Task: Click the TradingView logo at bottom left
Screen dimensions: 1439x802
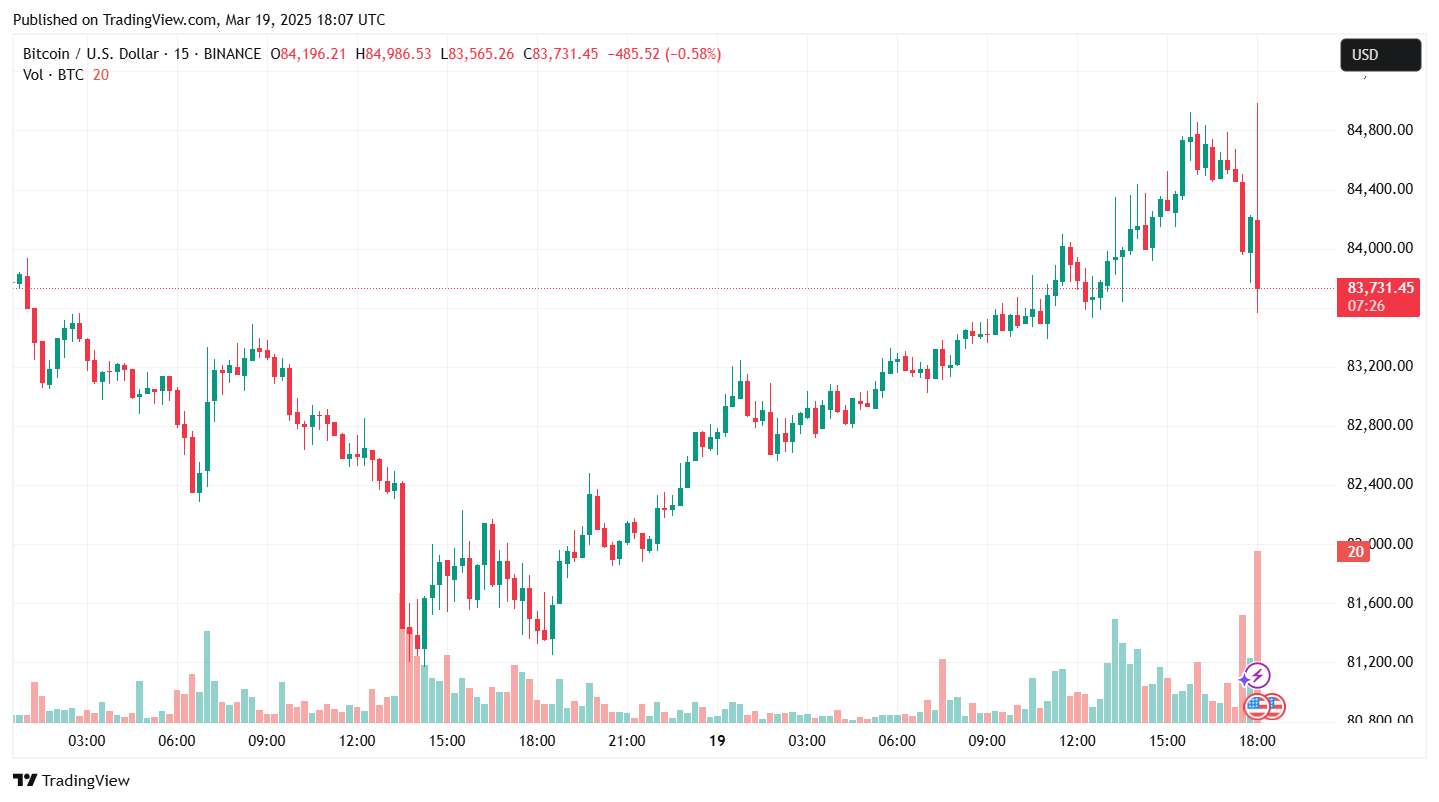Action: coord(71,780)
